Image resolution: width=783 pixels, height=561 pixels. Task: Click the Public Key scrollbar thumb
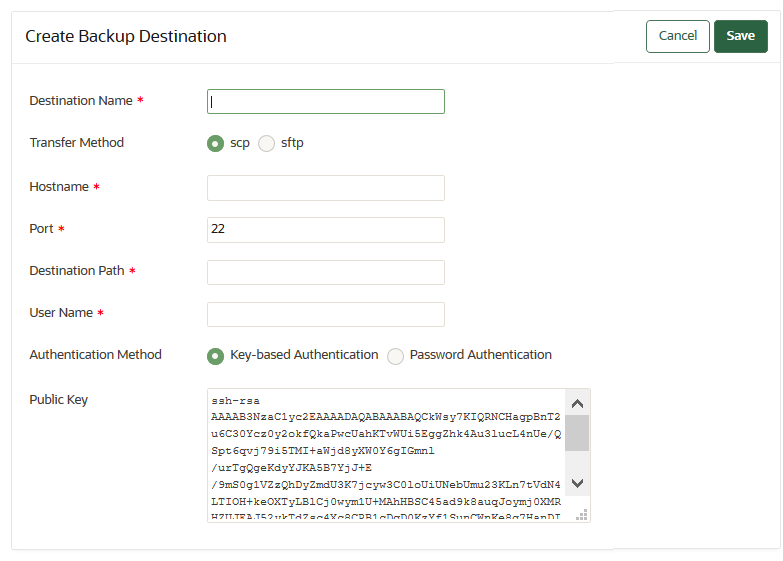coord(577,433)
